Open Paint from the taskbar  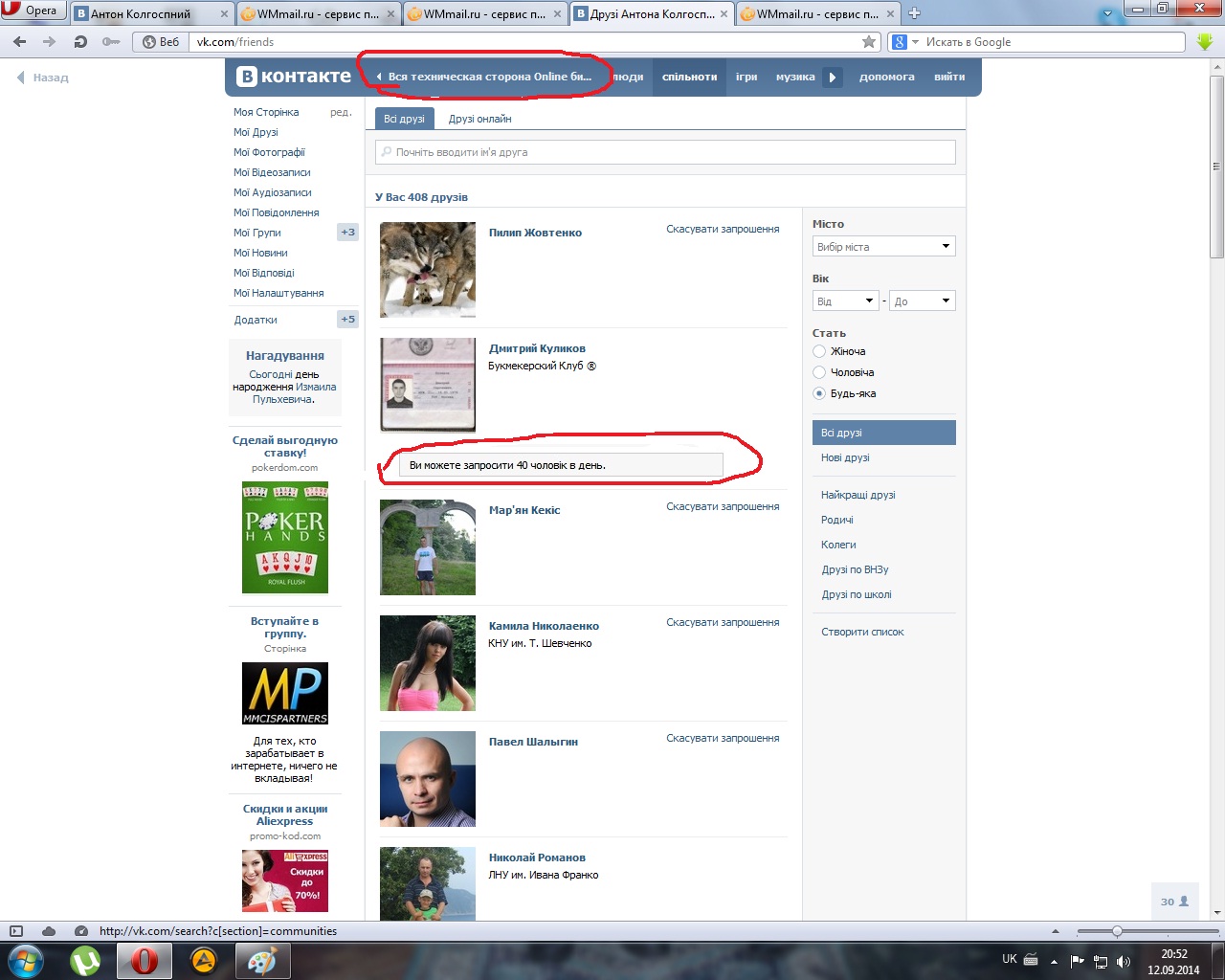(261, 961)
